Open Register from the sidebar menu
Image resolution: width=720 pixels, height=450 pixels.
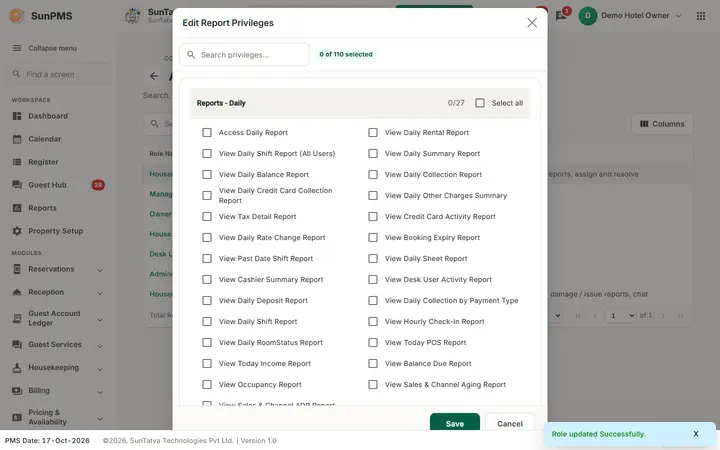coord(44,162)
